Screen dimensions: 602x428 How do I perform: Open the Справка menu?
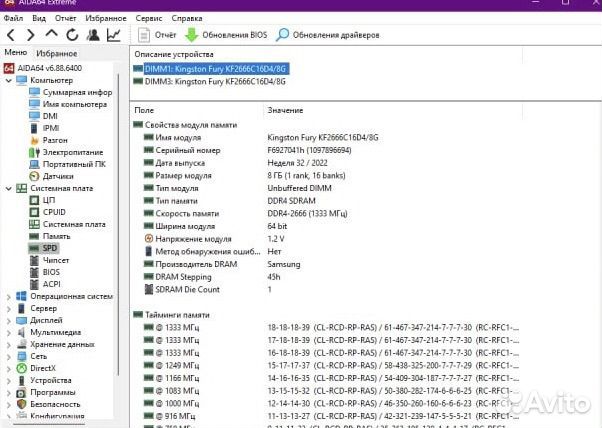pyautogui.click(x=187, y=18)
